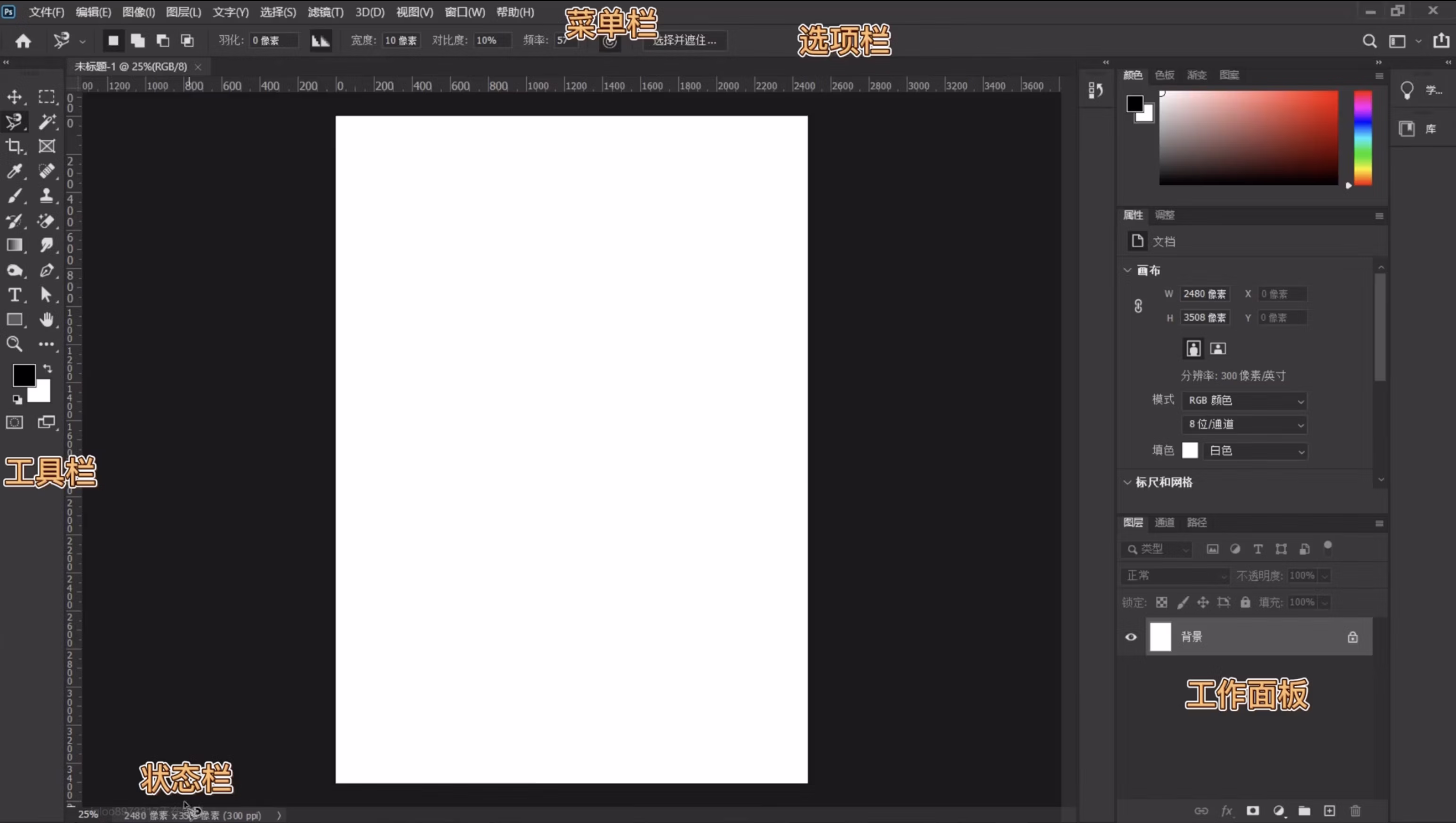Switch to the 通道 tab
This screenshot has width=1456, height=823.
coord(1164,522)
